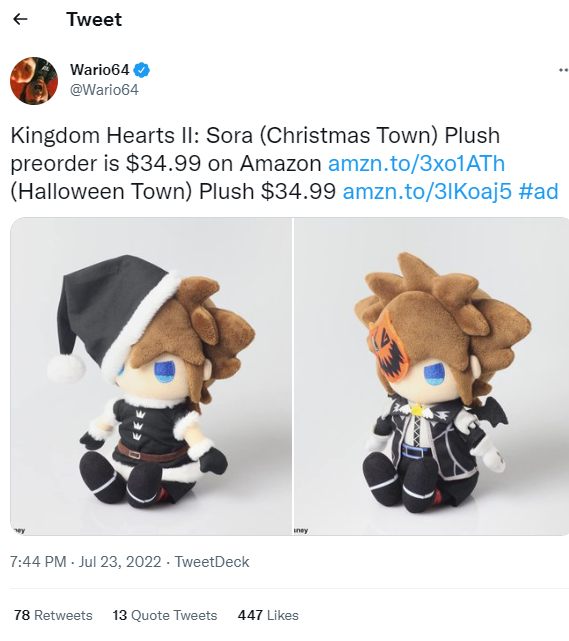The image size is (569, 641).
Task: Open the amzn.to/3xo1ATh link
Action: (x=417, y=163)
